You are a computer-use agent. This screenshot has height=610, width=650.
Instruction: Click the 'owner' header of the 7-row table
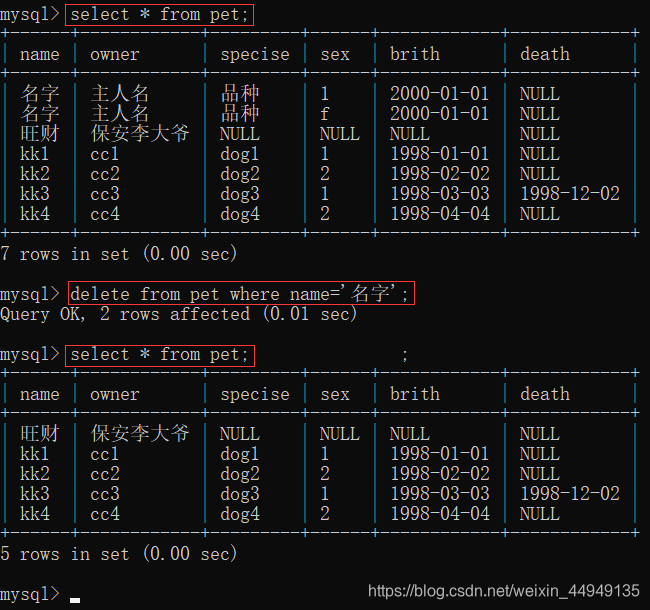tap(115, 54)
